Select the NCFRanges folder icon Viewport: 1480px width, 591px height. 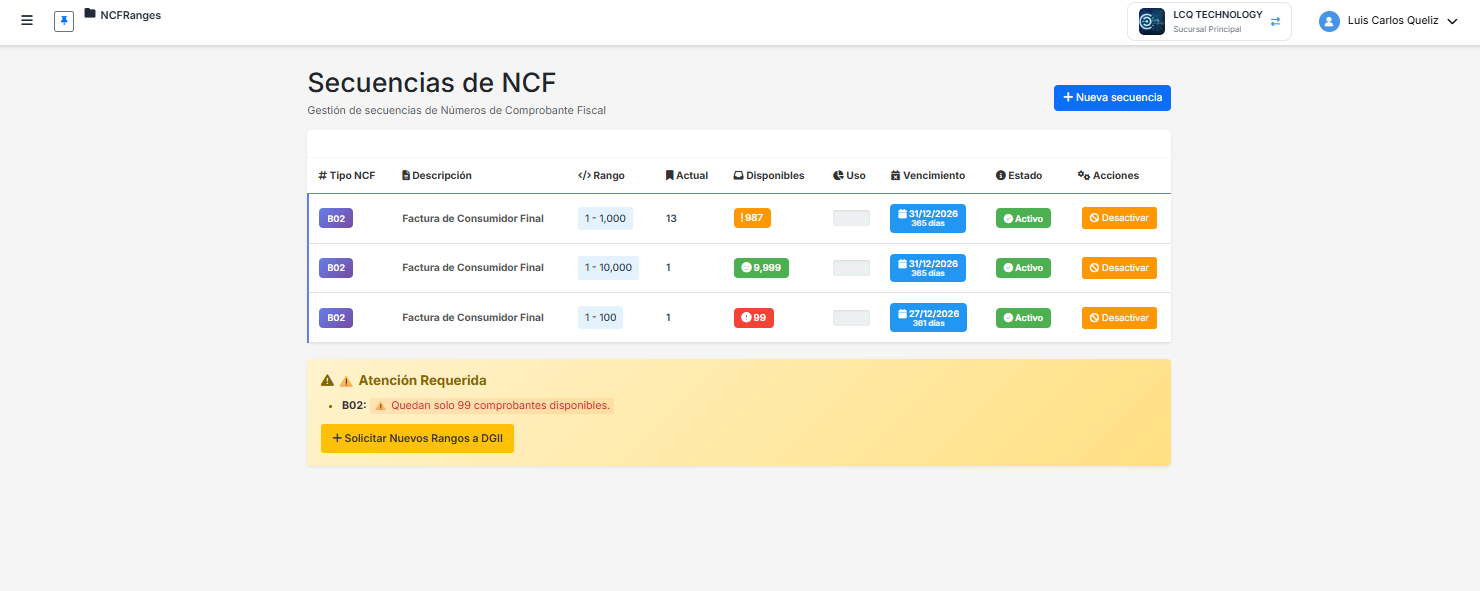(91, 15)
